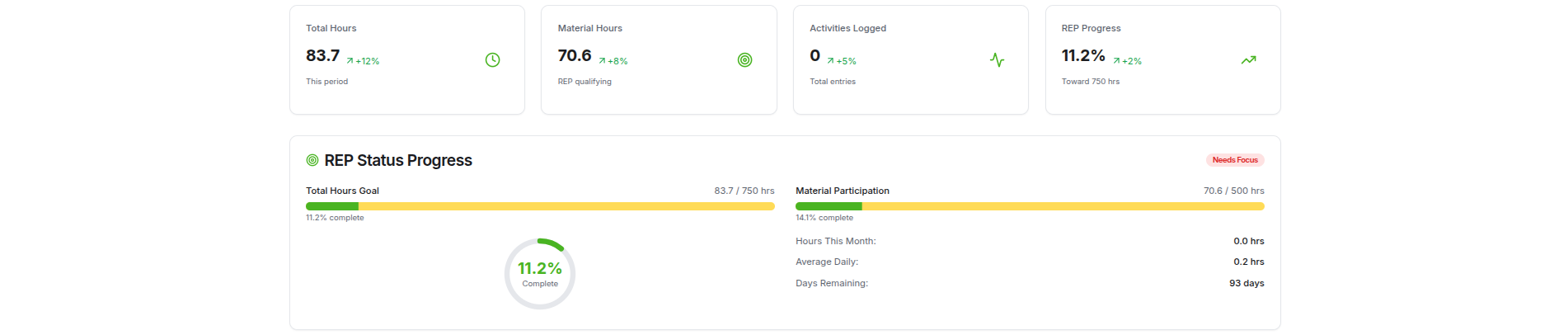Click the 0.2 hrs value

click(1249, 262)
